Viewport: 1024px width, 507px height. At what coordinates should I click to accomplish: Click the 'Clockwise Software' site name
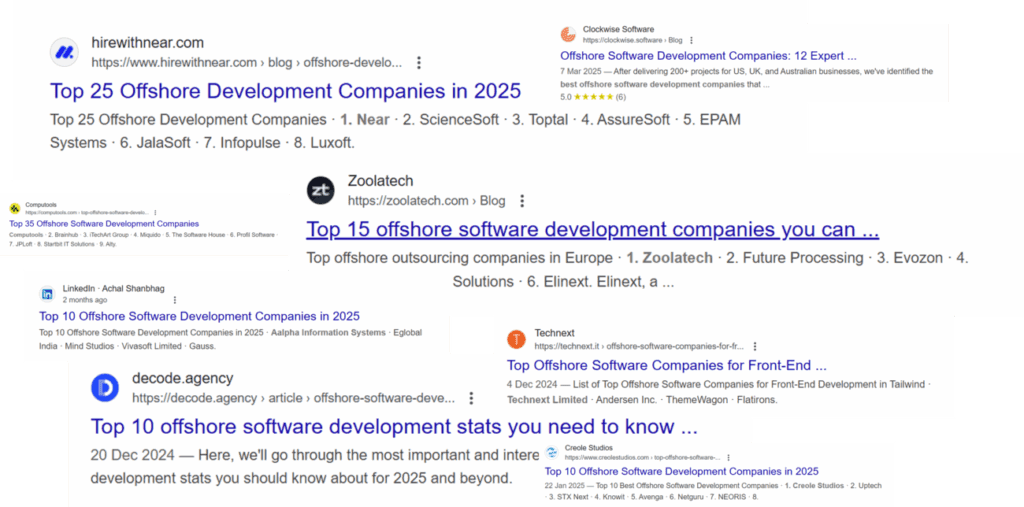[618, 29]
